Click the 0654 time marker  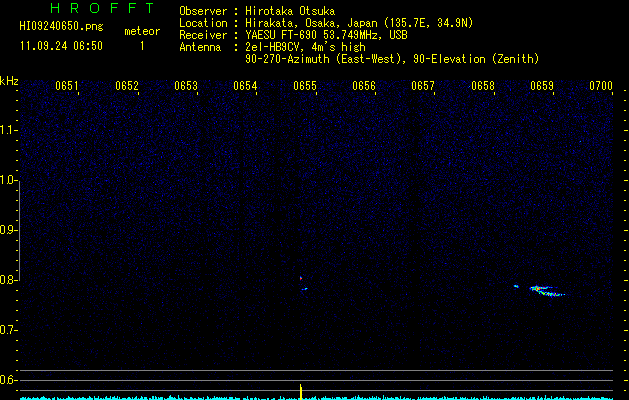pos(246,86)
